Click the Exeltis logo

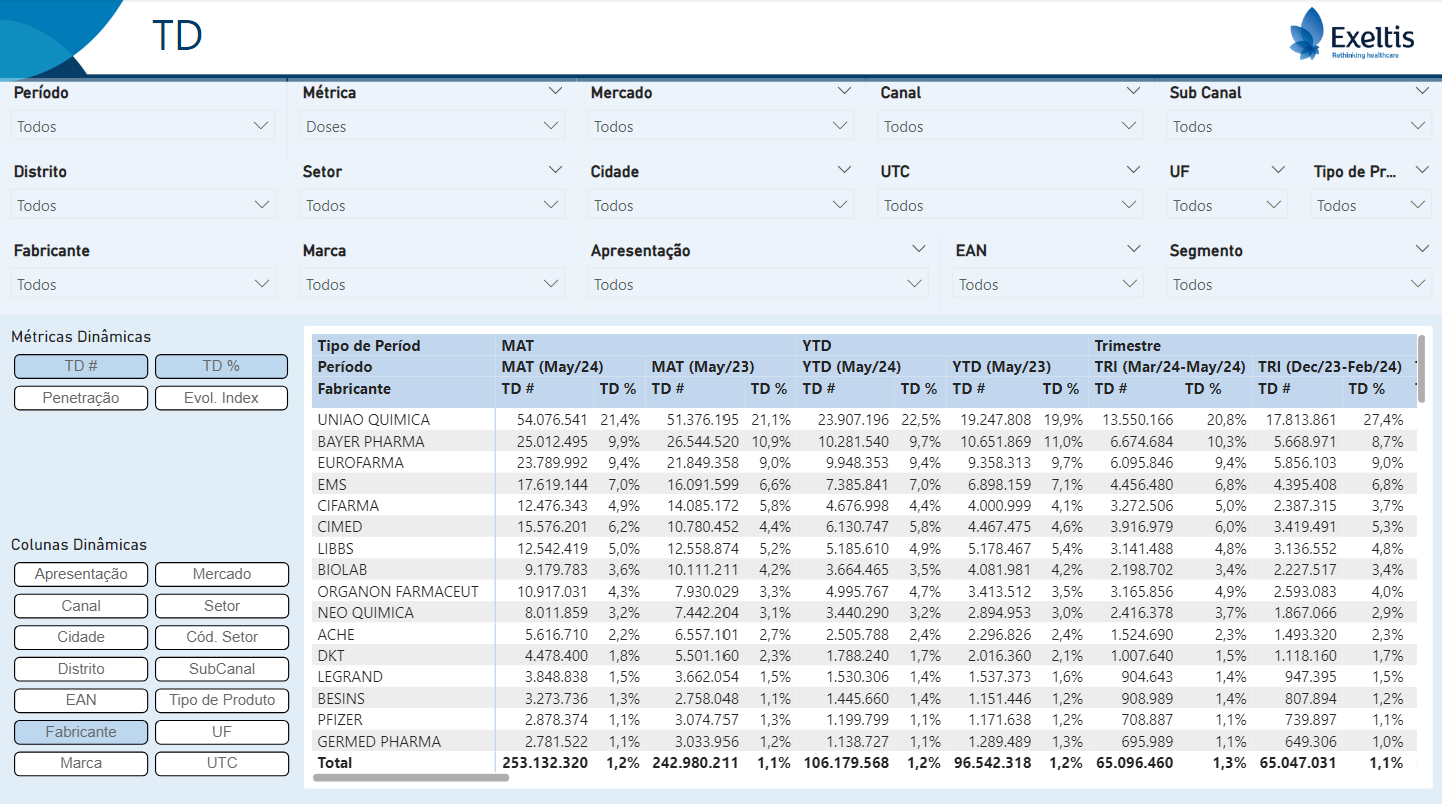tap(1352, 34)
